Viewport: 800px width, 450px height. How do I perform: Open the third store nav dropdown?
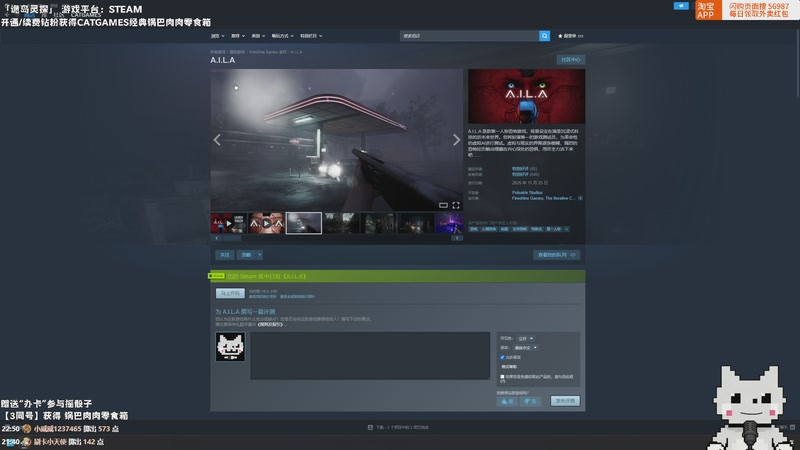tap(258, 36)
